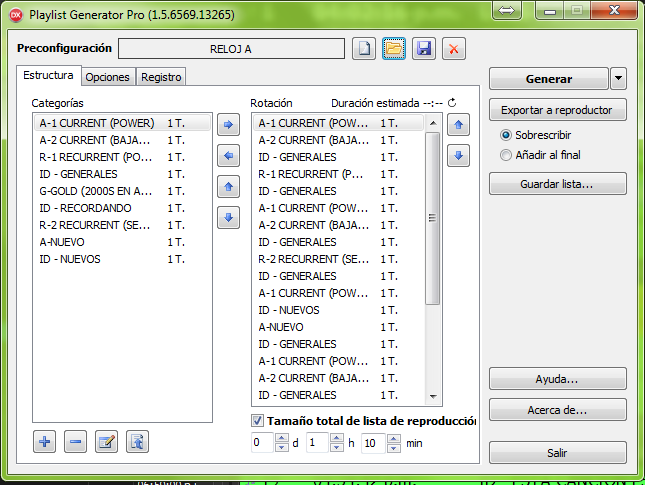Click the new preset document icon
The width and height of the screenshot is (645, 485).
pos(364,49)
